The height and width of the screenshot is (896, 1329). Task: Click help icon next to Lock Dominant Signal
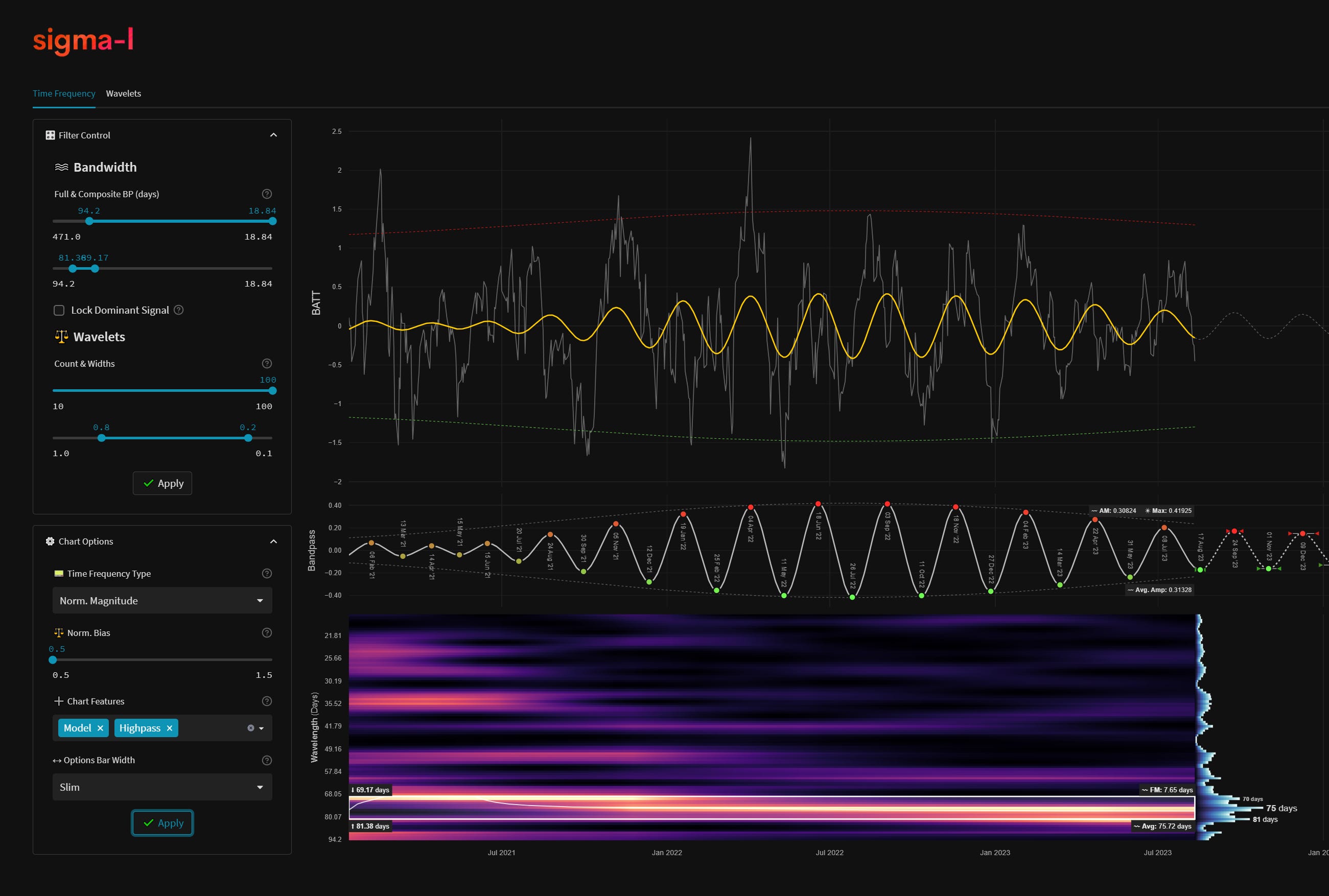178,310
